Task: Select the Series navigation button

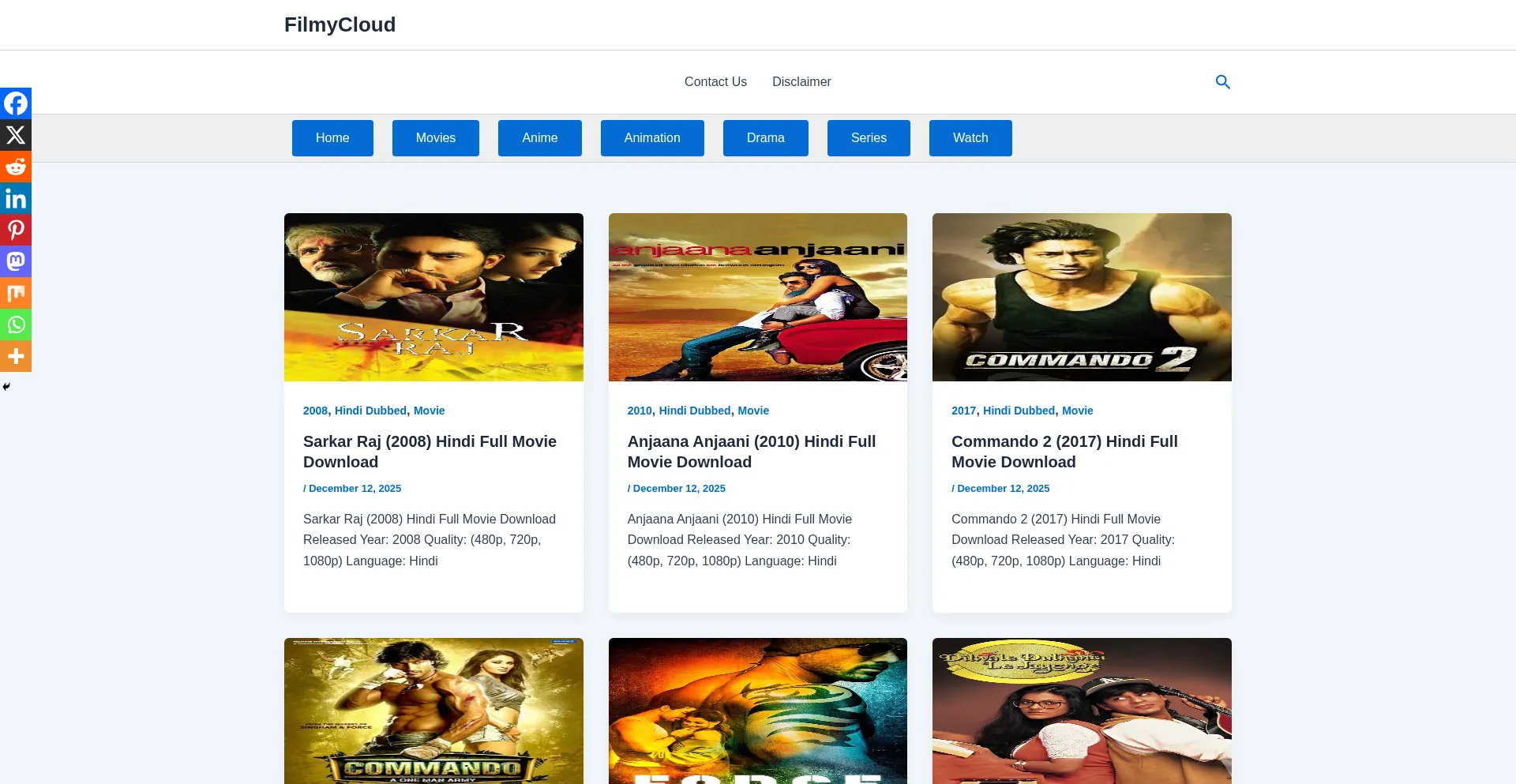Action: pyautogui.click(x=868, y=138)
